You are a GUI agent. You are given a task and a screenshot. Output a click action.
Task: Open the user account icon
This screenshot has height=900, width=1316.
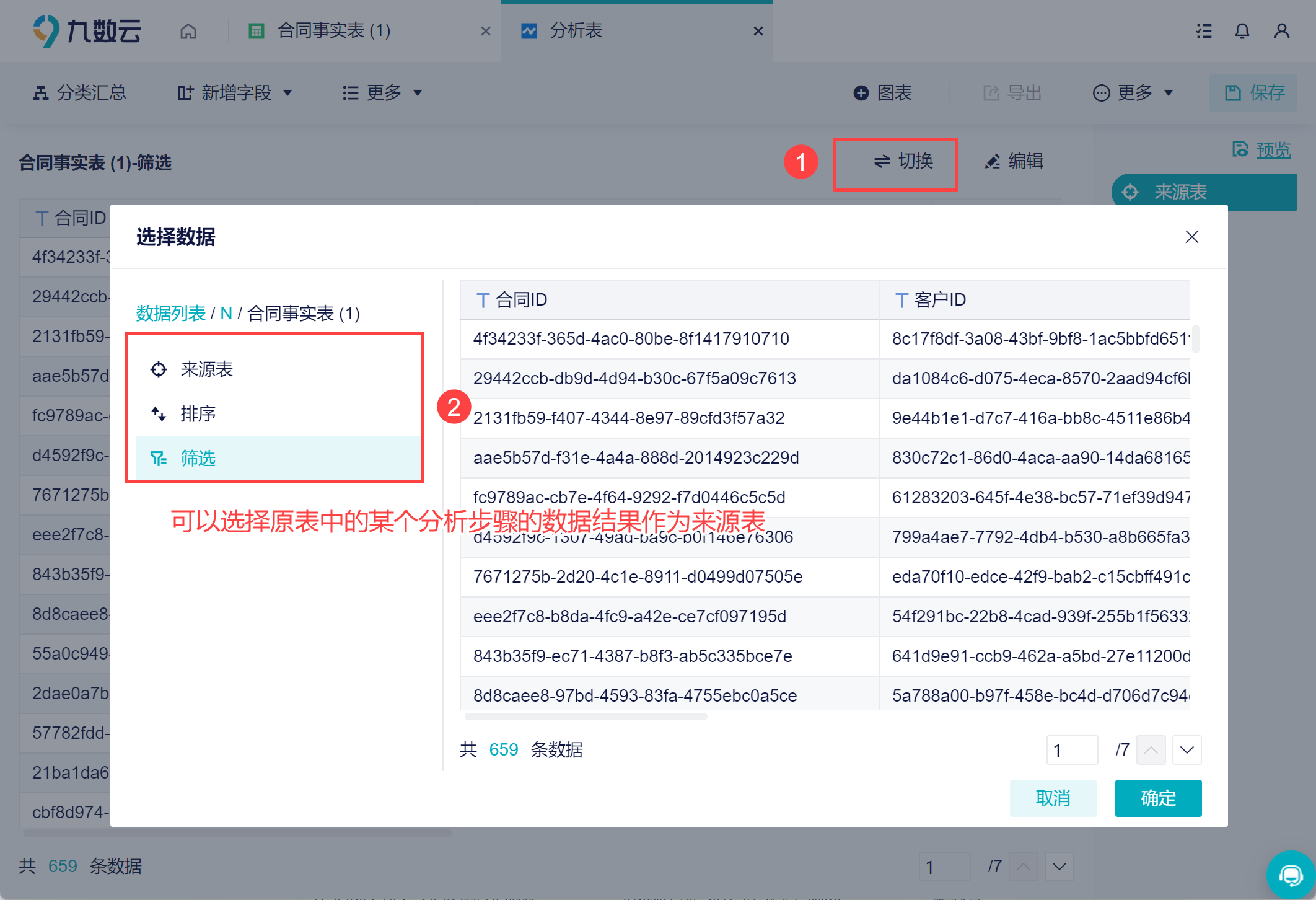pyautogui.click(x=1281, y=31)
